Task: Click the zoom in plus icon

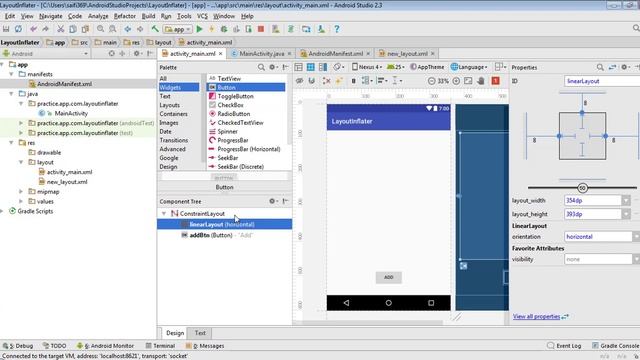Action: click(x=456, y=81)
